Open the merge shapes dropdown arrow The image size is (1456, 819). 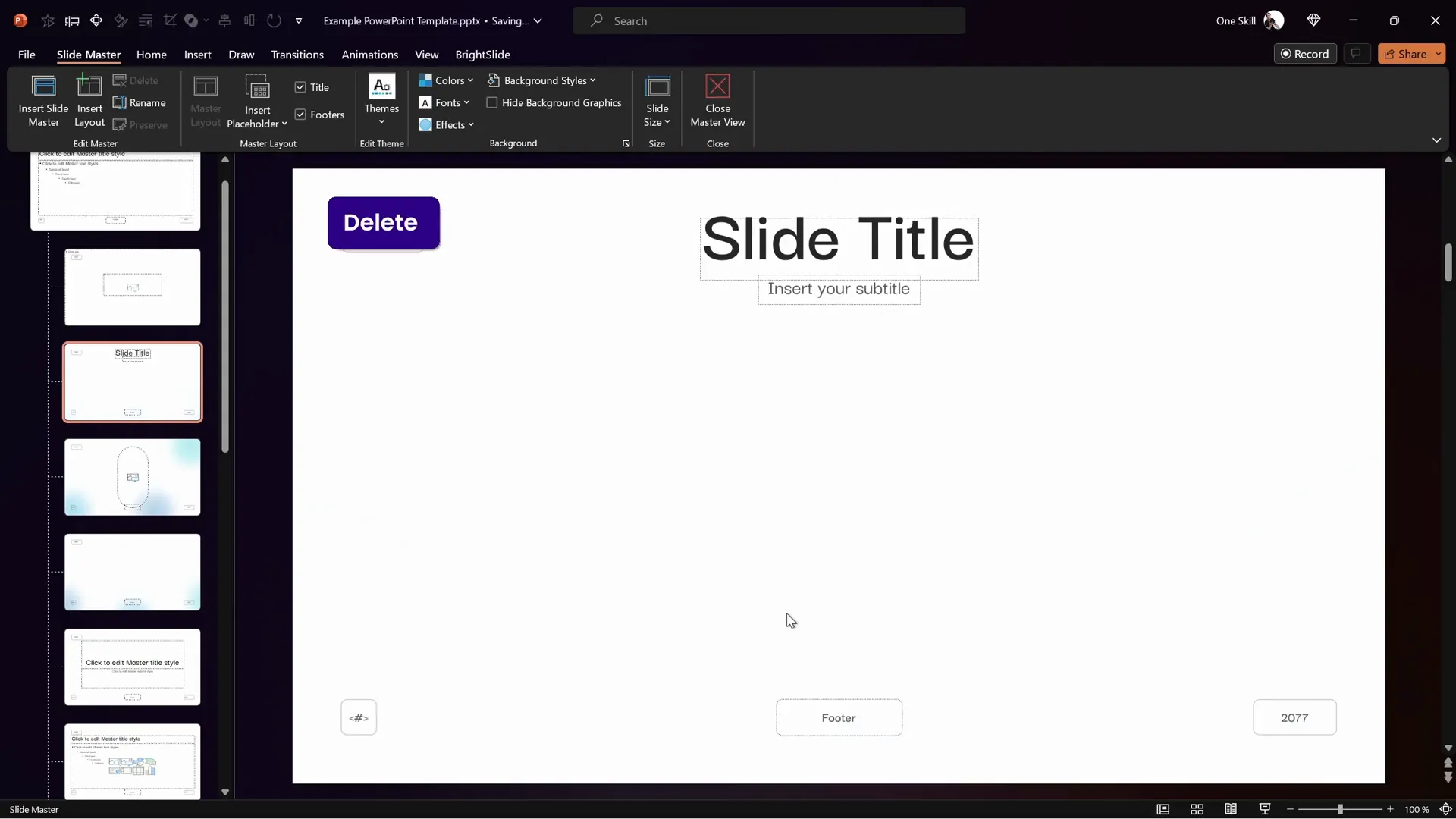(x=206, y=20)
